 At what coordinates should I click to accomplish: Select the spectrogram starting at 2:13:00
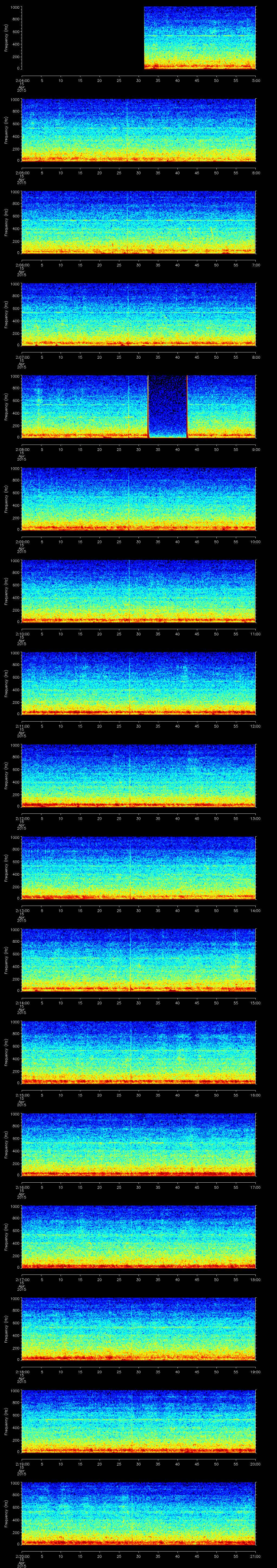coord(139,868)
